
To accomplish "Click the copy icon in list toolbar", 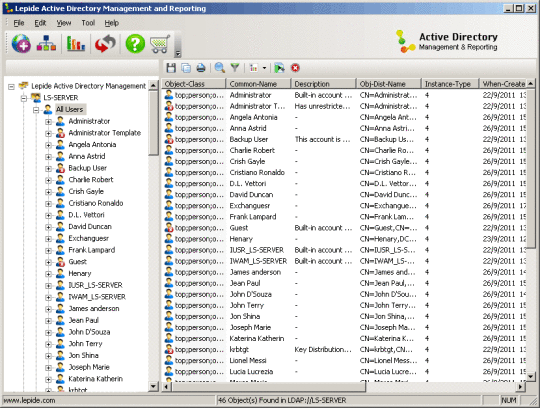I will coord(186,68).
